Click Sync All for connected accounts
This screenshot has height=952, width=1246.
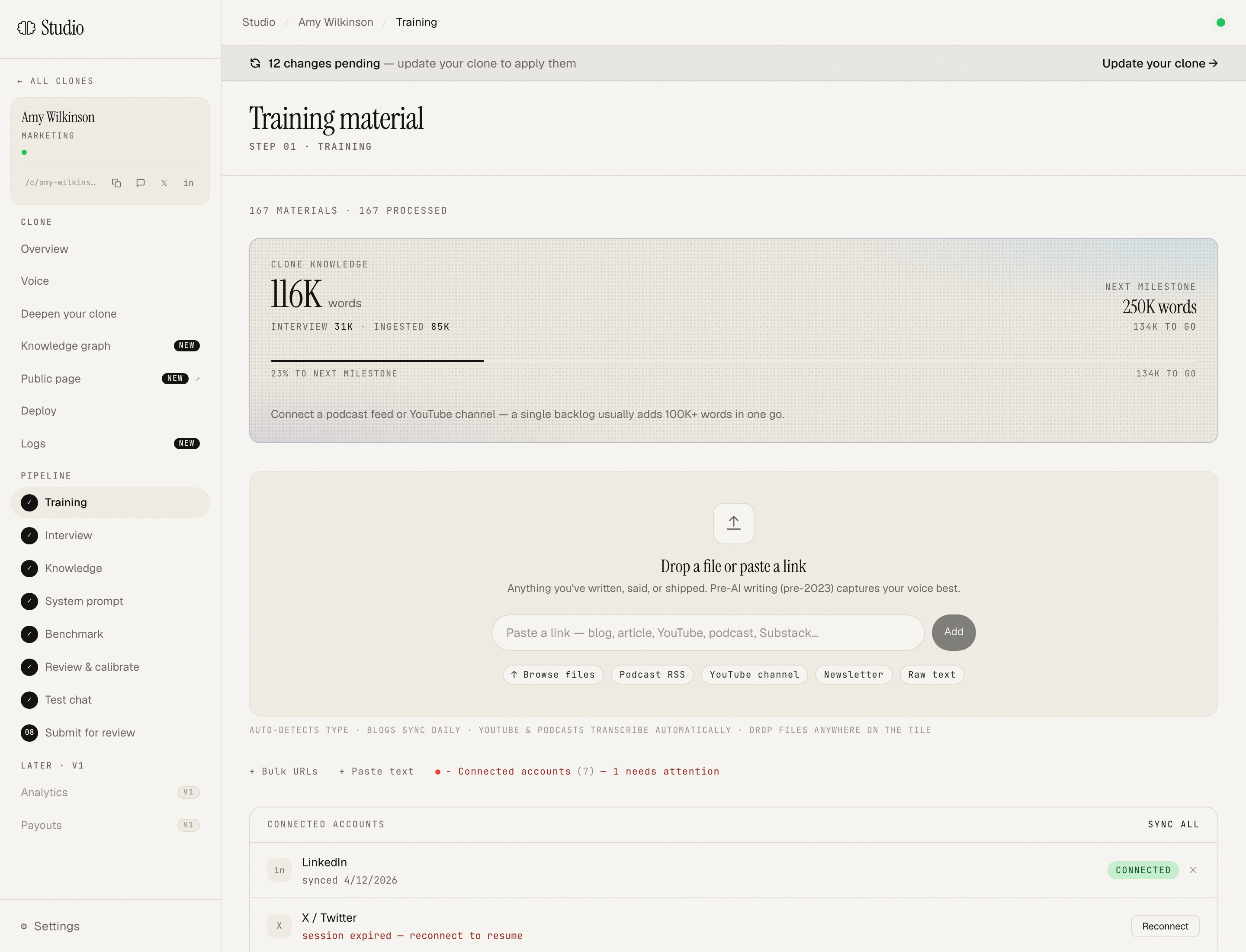coord(1173,824)
